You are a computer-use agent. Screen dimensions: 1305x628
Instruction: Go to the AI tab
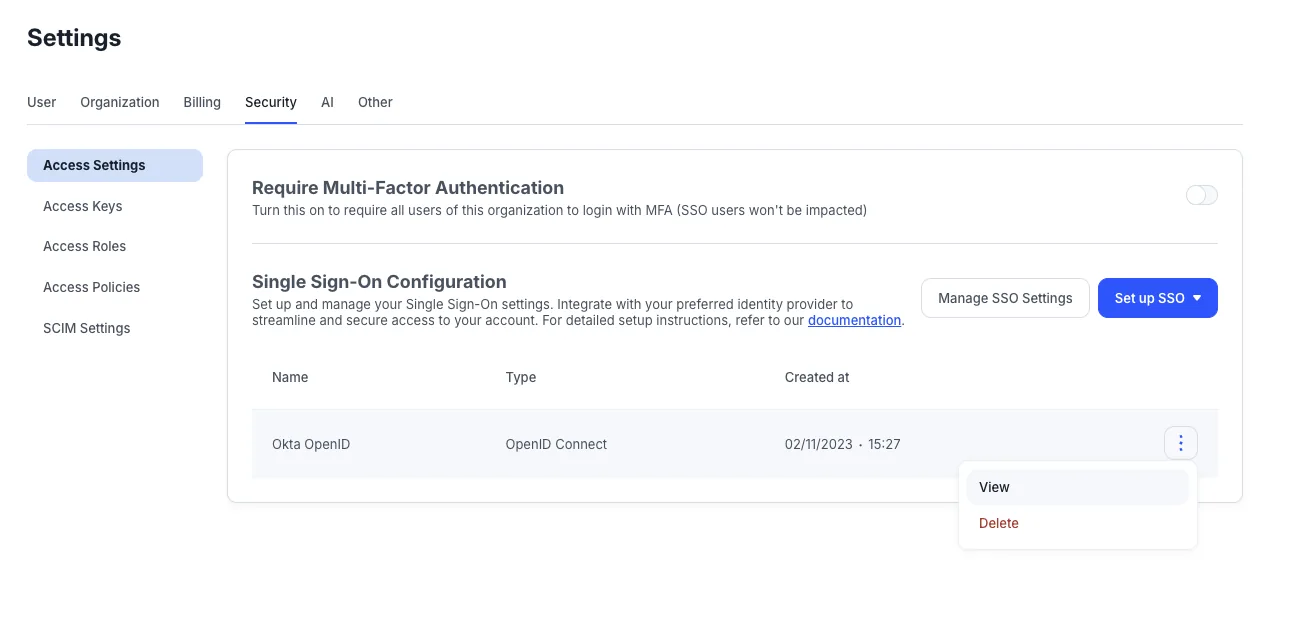pyautogui.click(x=327, y=102)
